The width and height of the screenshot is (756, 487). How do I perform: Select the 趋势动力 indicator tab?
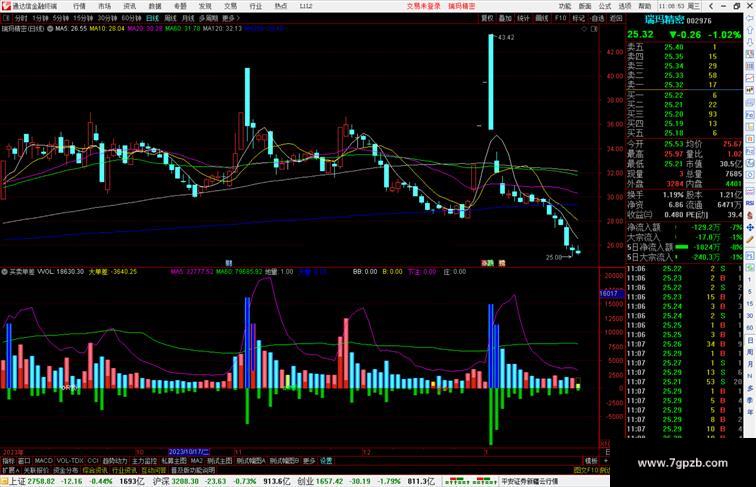pyautogui.click(x=115, y=461)
